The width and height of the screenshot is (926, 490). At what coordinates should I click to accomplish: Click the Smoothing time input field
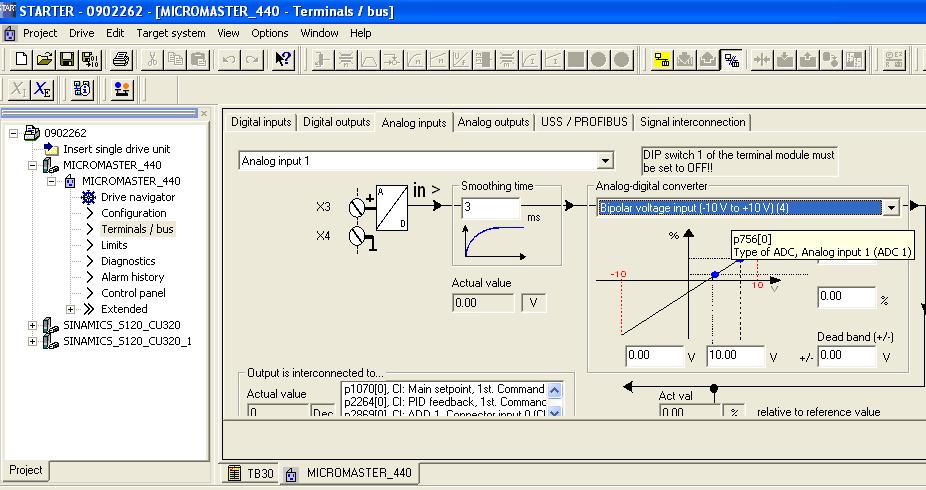pyautogui.click(x=490, y=207)
